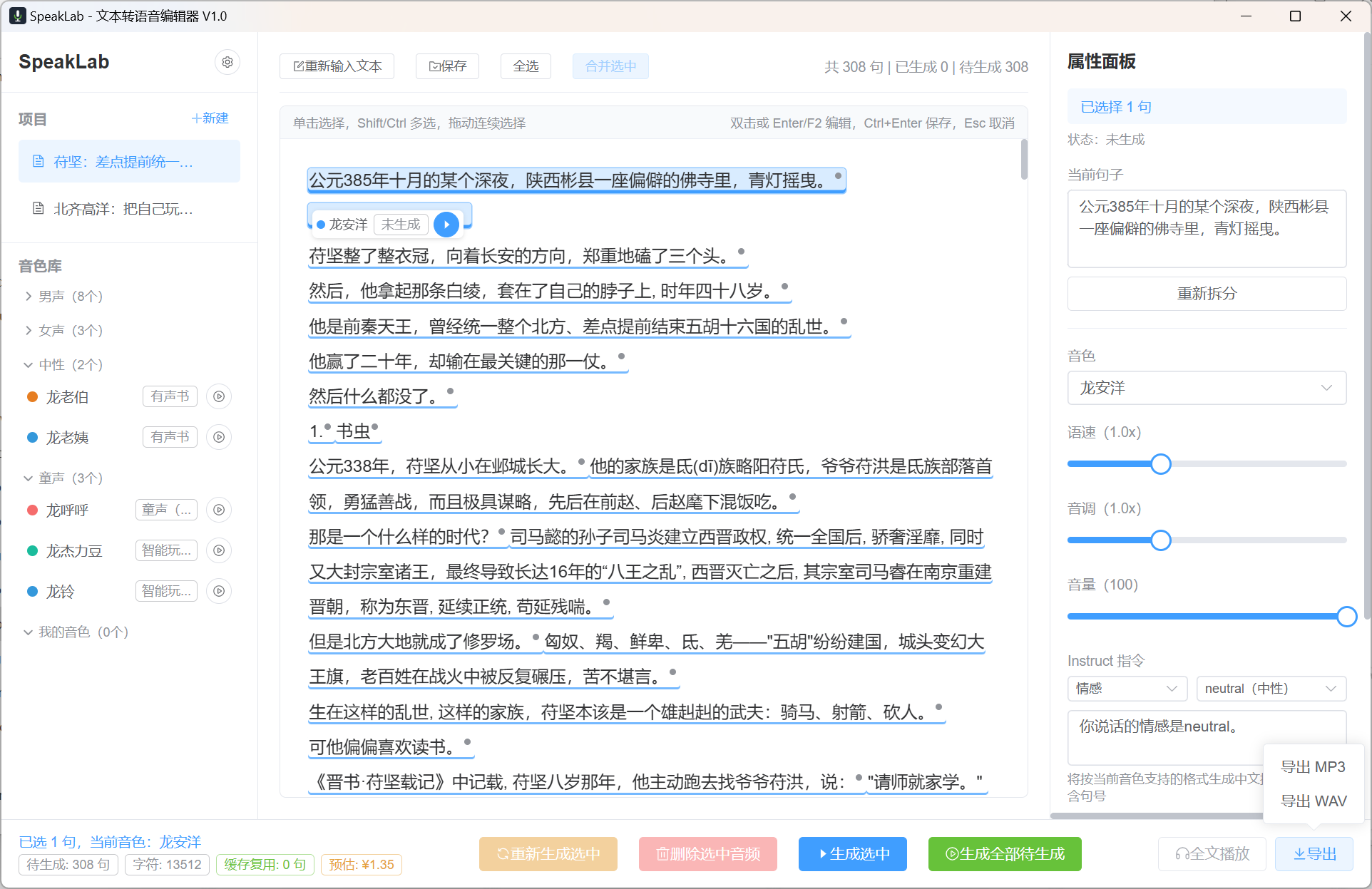The width and height of the screenshot is (1372, 889).
Task: Click the blue 生成选中 button
Action: (x=853, y=854)
